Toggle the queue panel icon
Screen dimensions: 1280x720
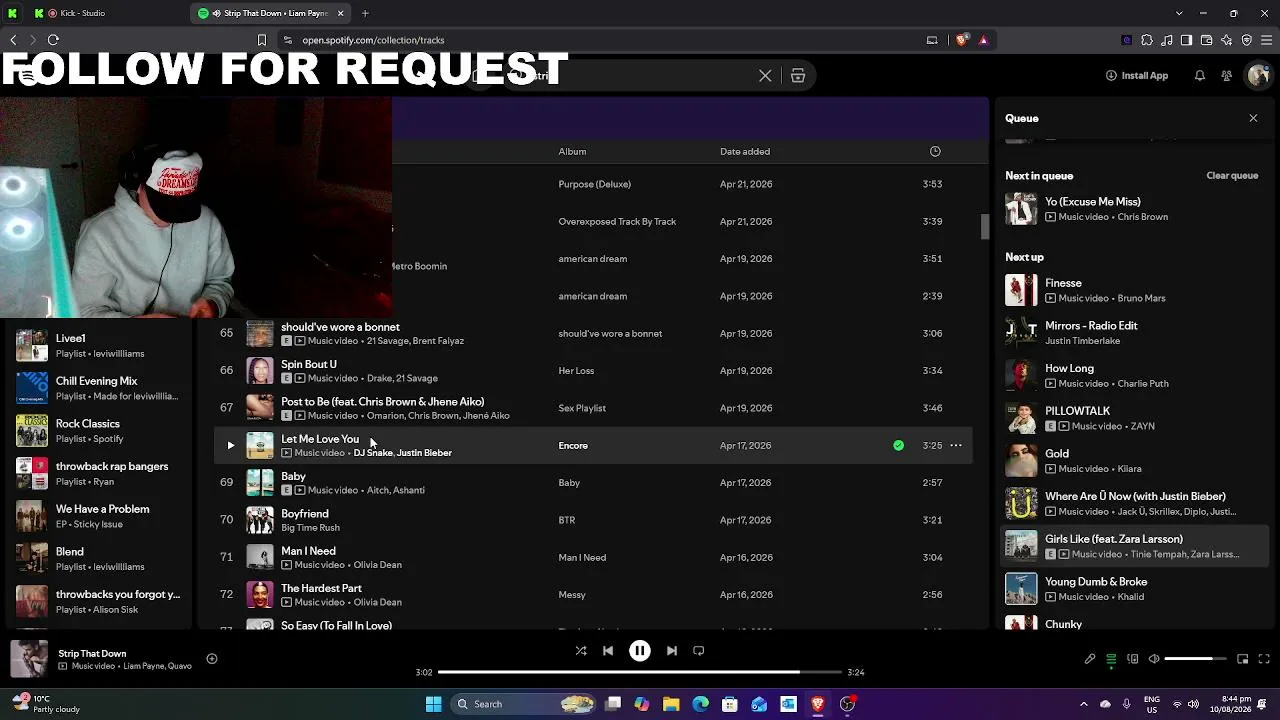[1111, 659]
